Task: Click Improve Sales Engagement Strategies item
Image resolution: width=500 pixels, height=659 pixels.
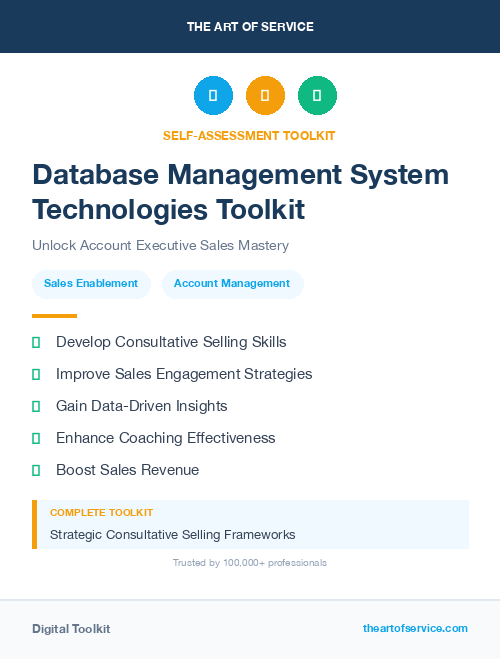Action: point(184,374)
